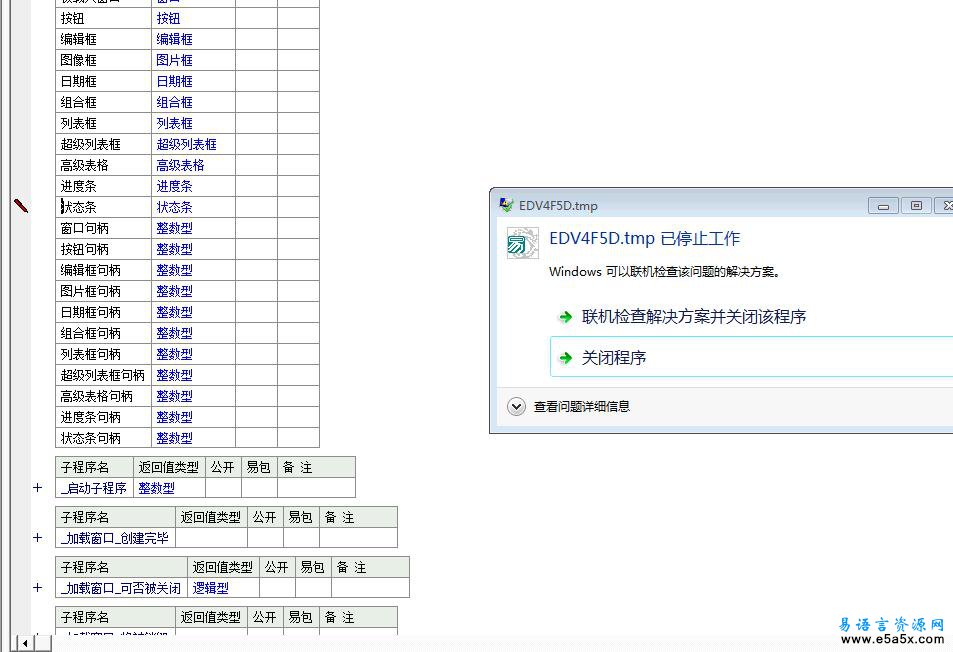Select the 按钮 variable name cell
This screenshot has width=953, height=652.
pos(103,18)
